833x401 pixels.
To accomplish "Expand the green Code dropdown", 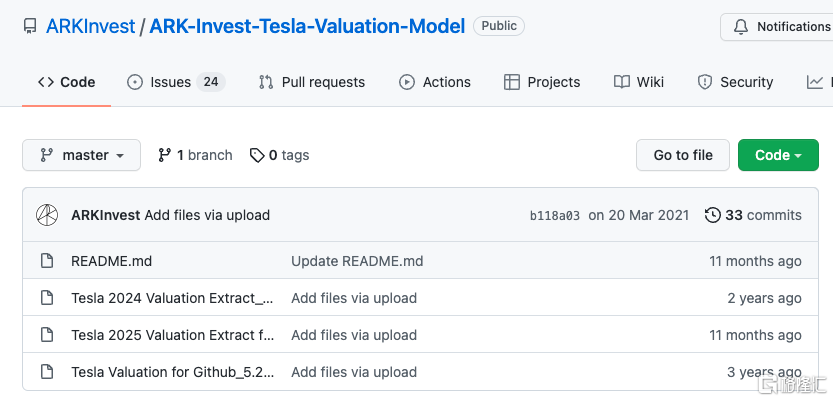I will click(x=778, y=155).
